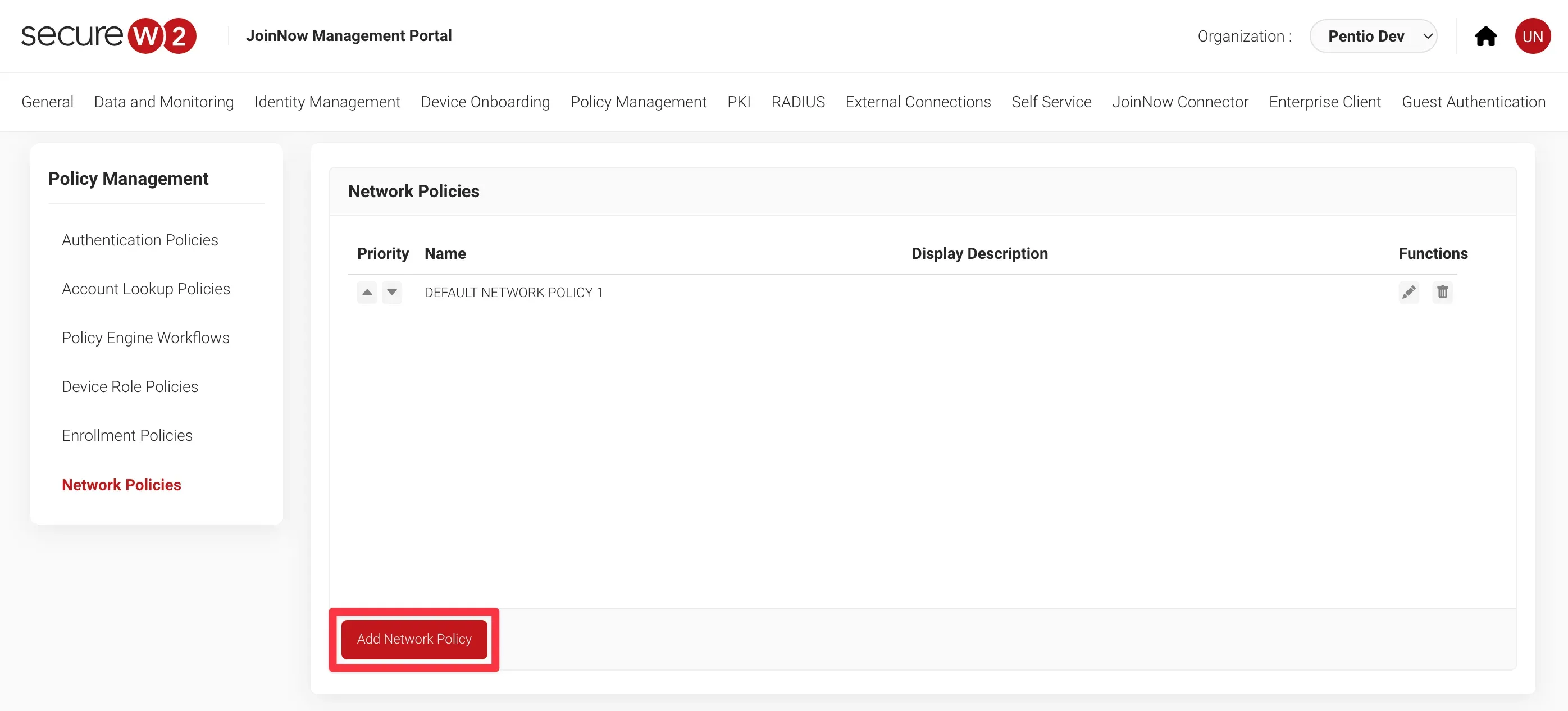This screenshot has height=711, width=1568.
Task: Expand the Pentio Dev organization dropdown
Action: (1374, 37)
